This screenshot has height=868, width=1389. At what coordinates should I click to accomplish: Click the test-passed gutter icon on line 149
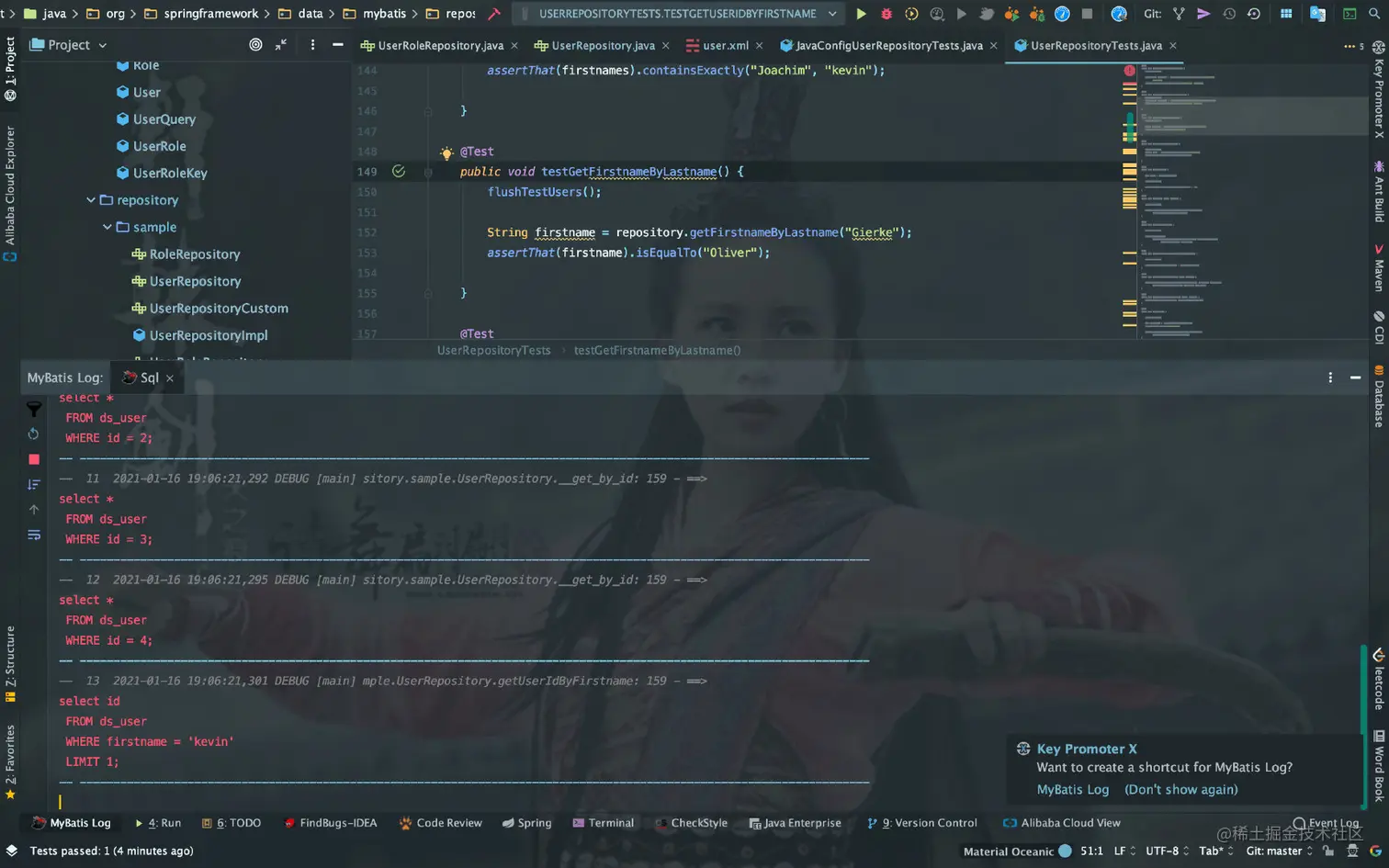pyautogui.click(x=399, y=172)
